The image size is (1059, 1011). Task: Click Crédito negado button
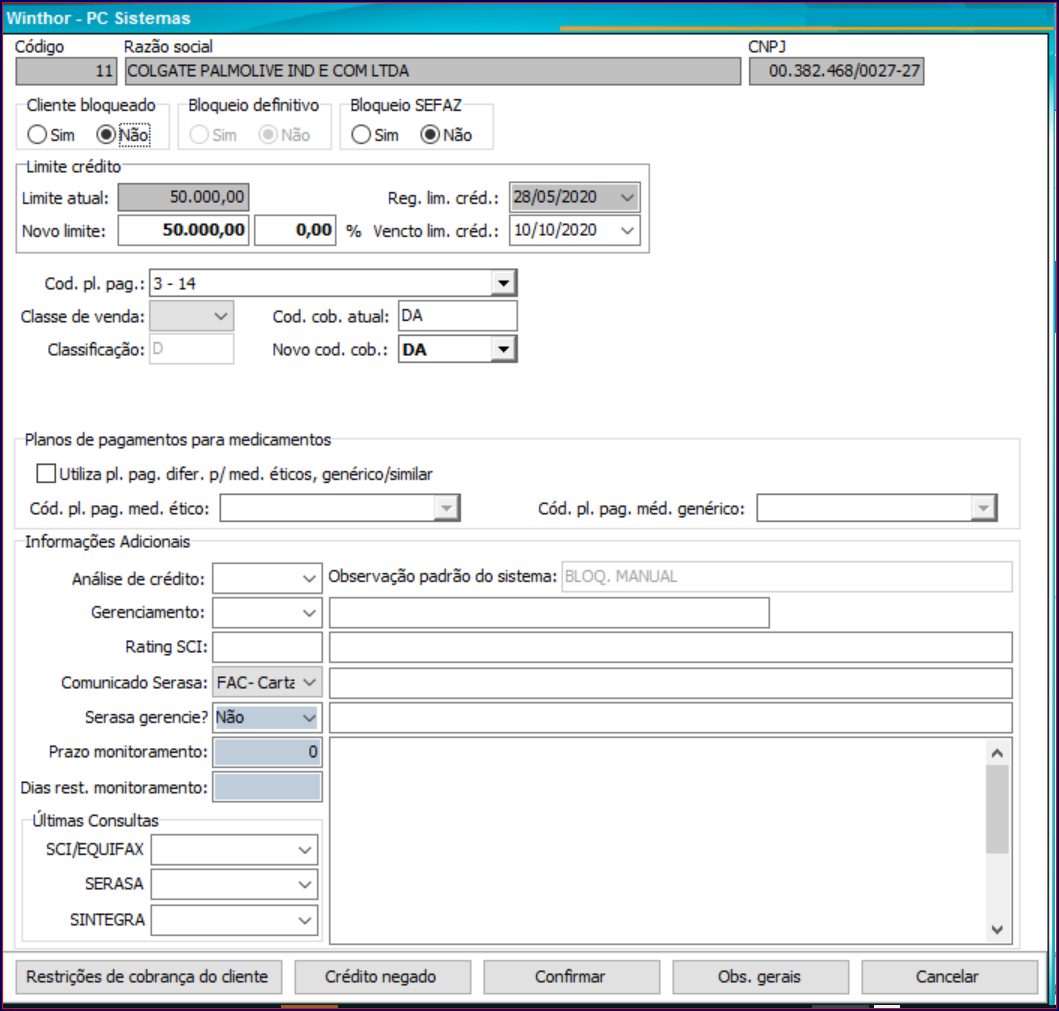click(382, 977)
